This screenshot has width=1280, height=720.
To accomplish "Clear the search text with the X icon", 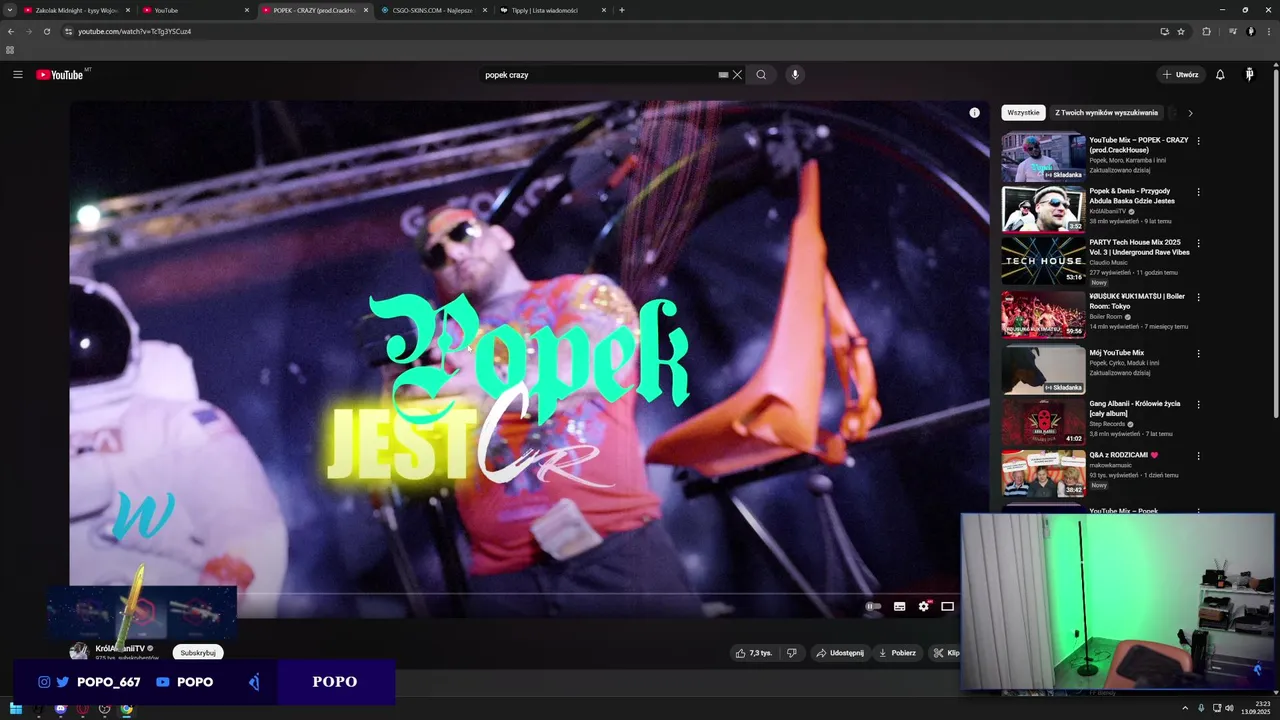I will click(x=737, y=75).
